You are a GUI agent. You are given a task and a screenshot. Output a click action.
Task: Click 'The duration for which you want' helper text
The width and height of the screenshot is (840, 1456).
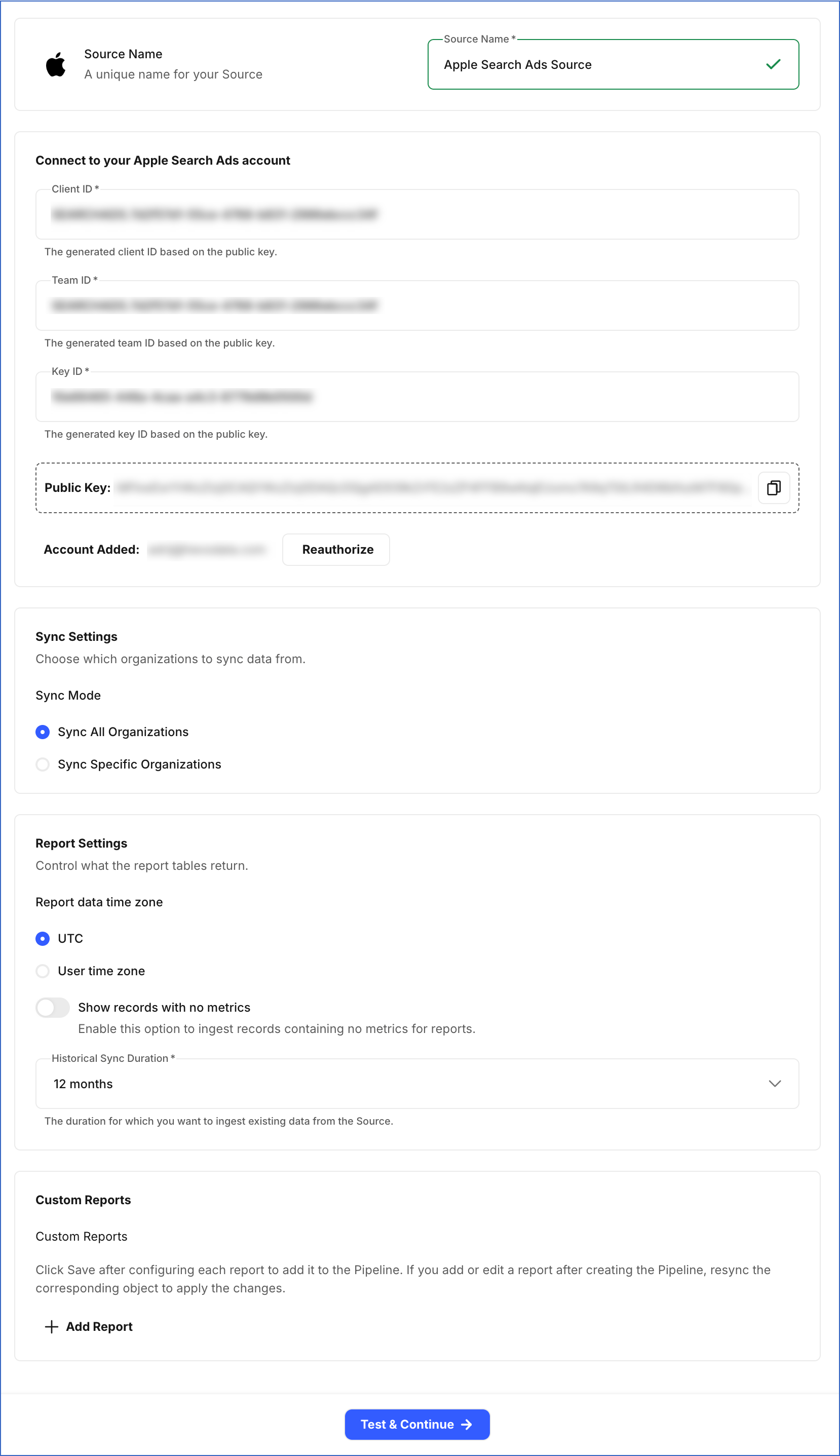click(x=219, y=1122)
